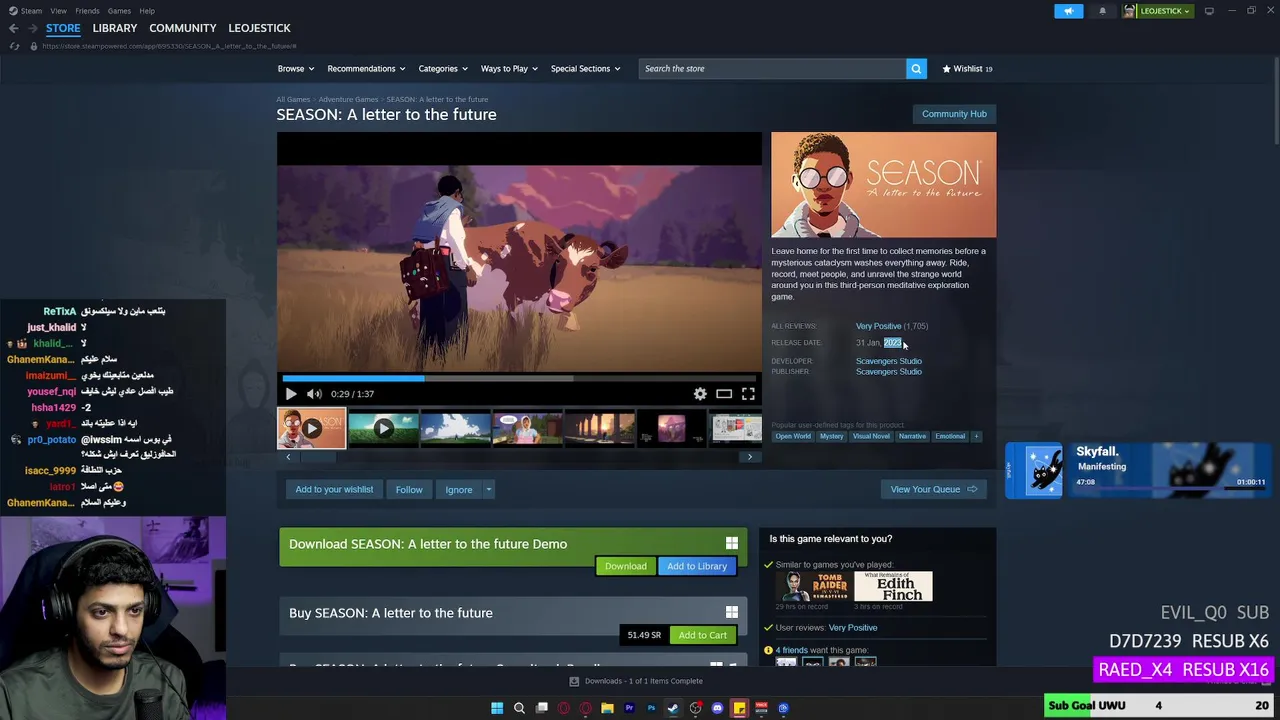Image resolution: width=1280 pixels, height=720 pixels.
Task: Open the View menu
Action: [x=58, y=11]
